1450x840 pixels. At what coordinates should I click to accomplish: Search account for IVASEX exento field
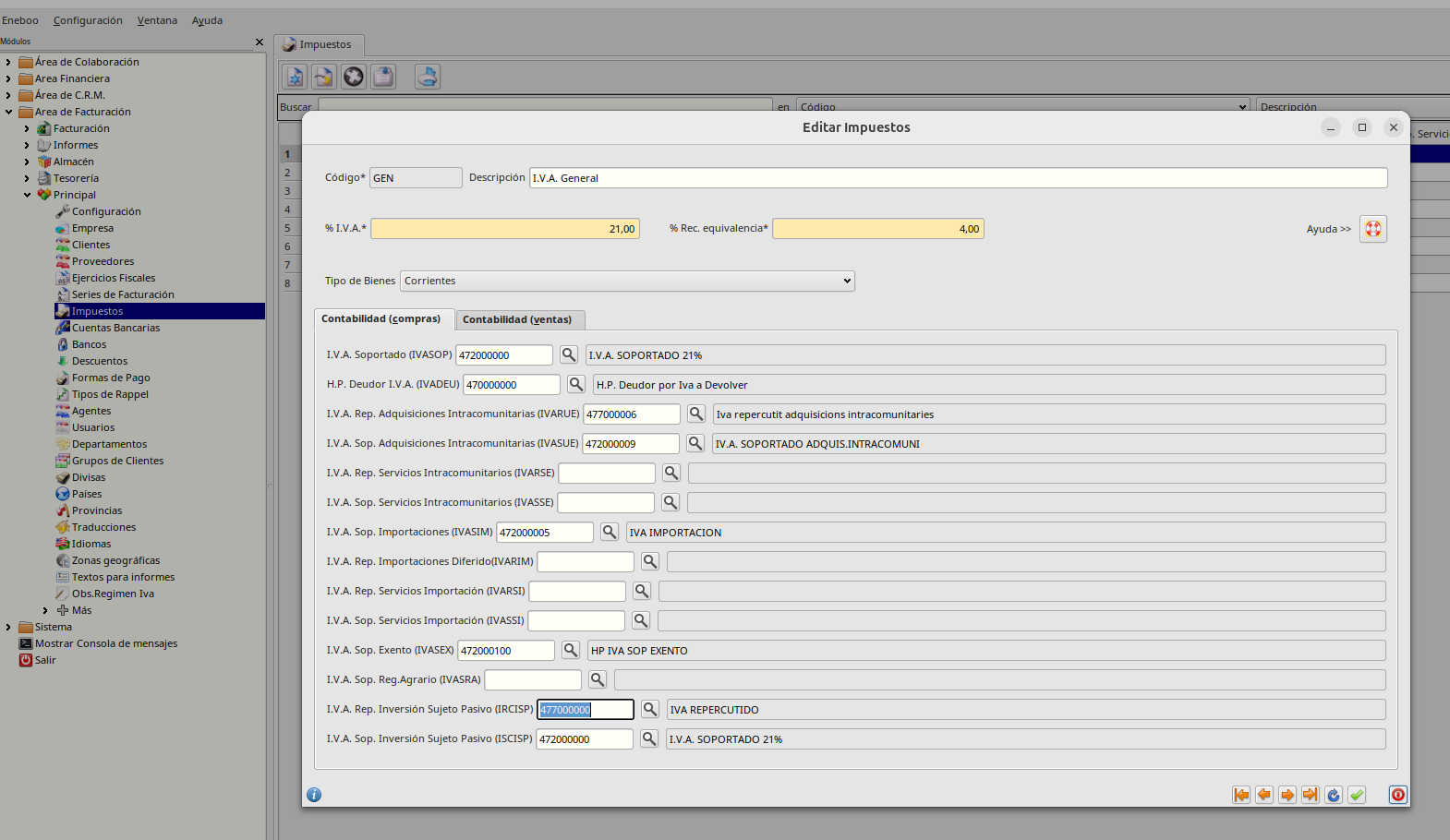[x=571, y=650]
